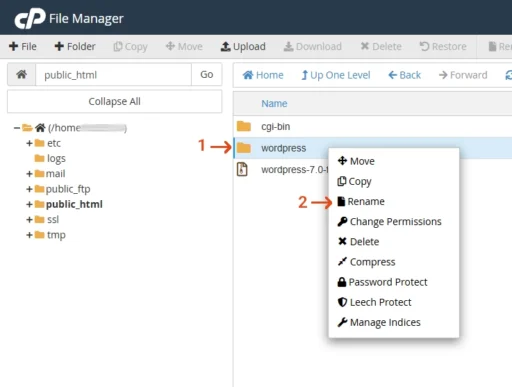Click the Forward navigation link
Screen dimensions: 512x387
pos(463,75)
